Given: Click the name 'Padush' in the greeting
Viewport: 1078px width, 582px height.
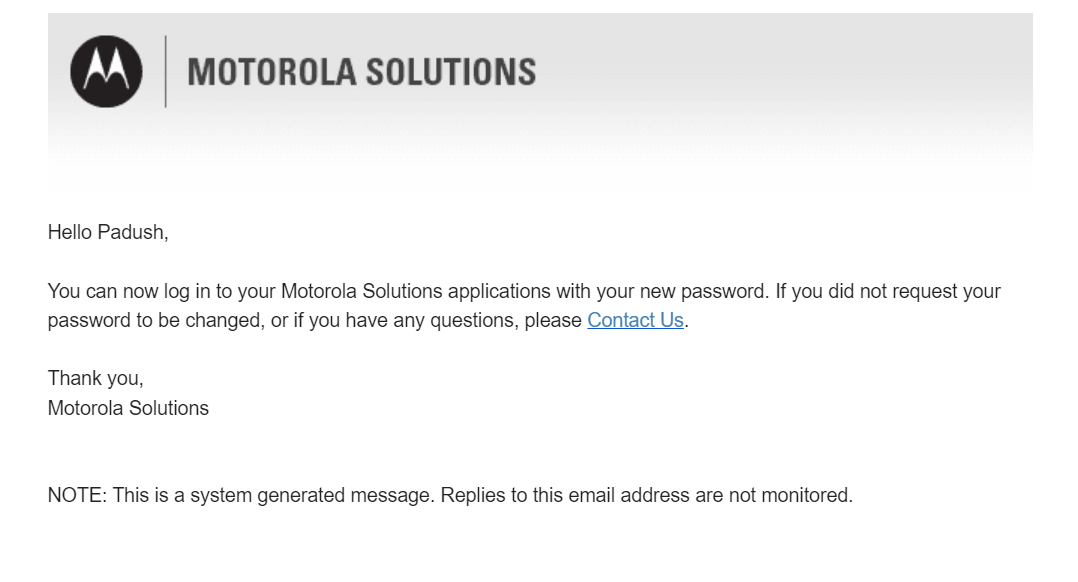Looking at the screenshot, I should tap(131, 232).
